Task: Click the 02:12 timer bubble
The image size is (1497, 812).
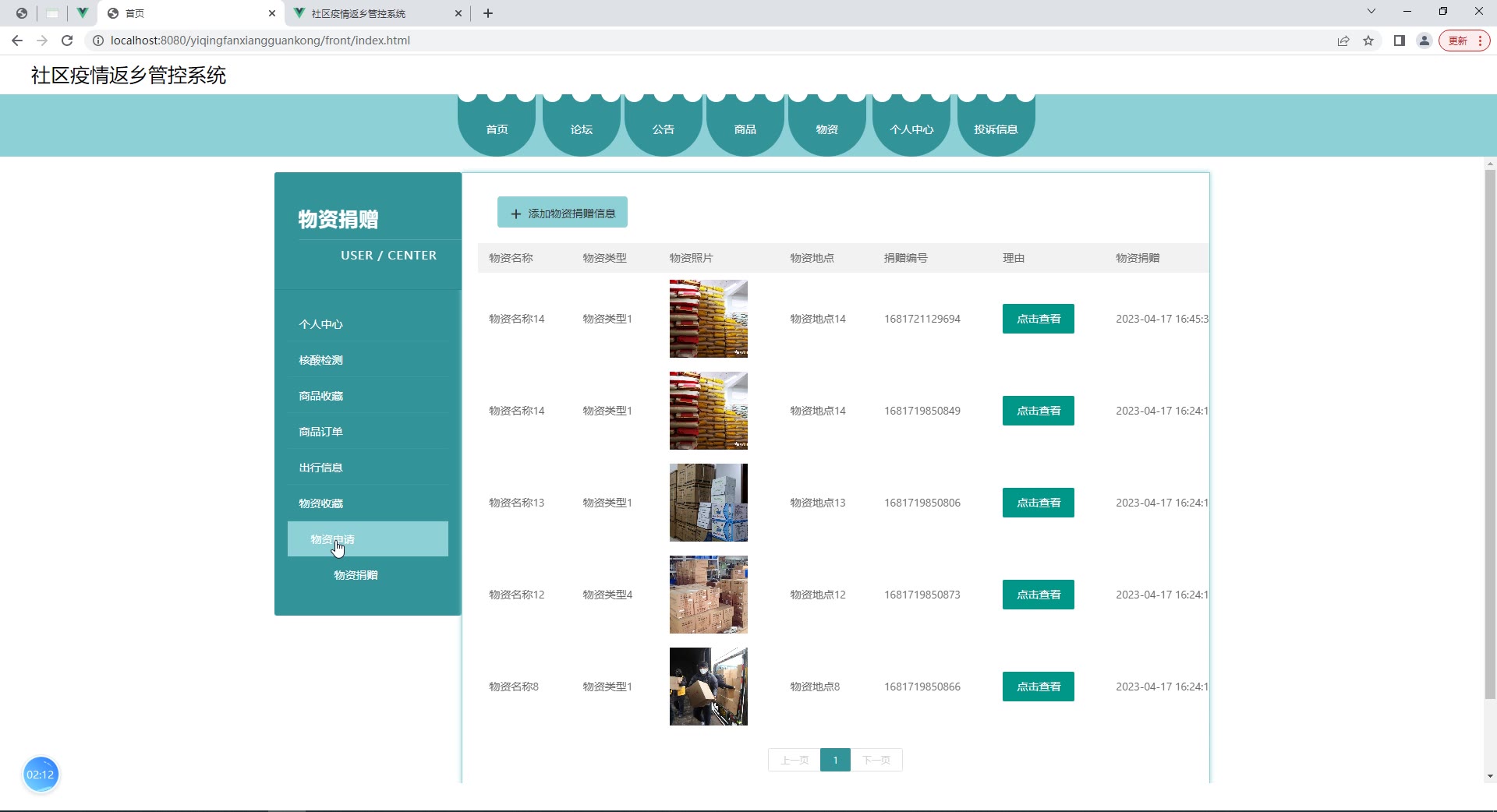Action: pos(41,775)
